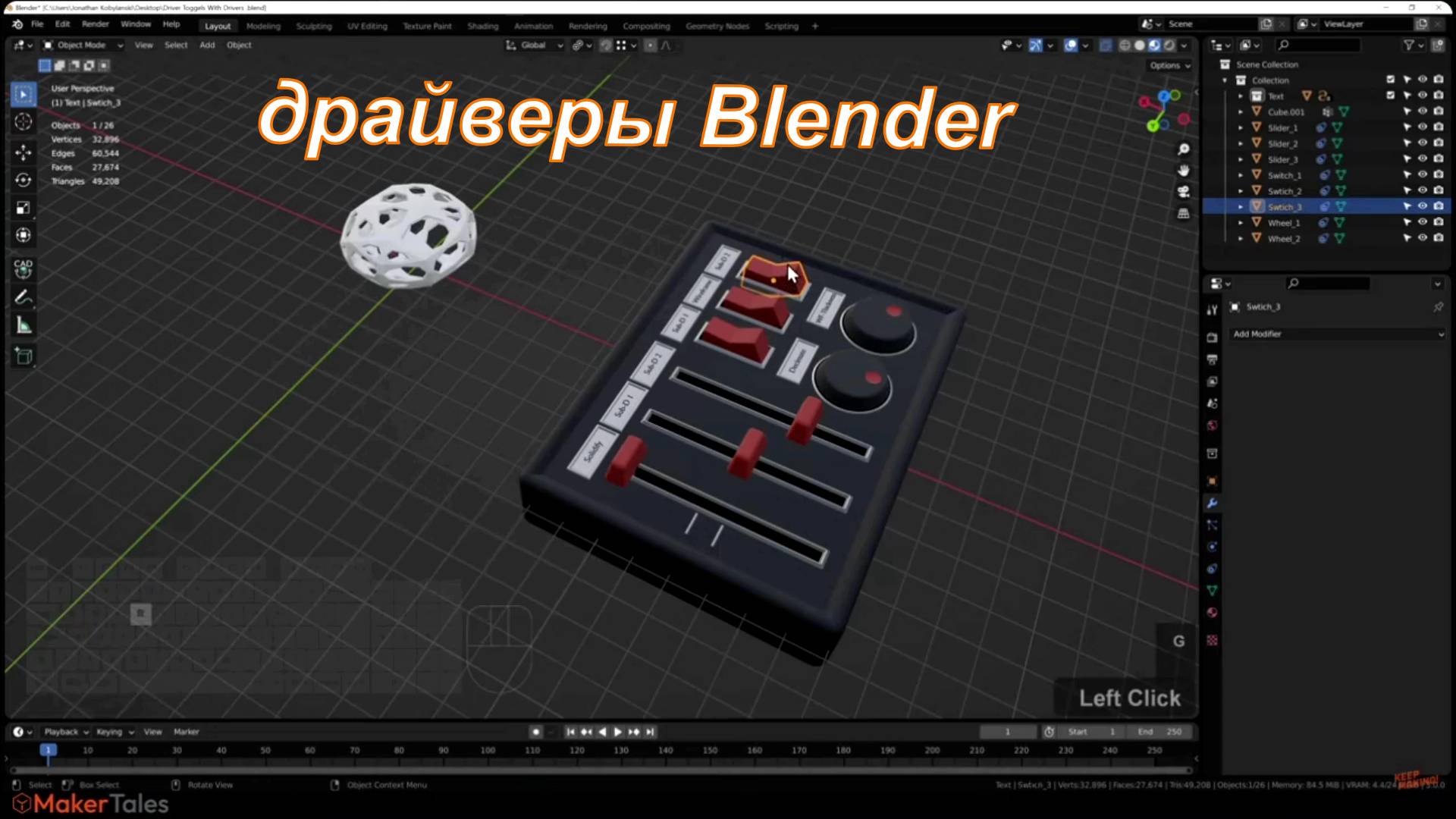
Task: Open the viewport Add menu
Action: 207,45
